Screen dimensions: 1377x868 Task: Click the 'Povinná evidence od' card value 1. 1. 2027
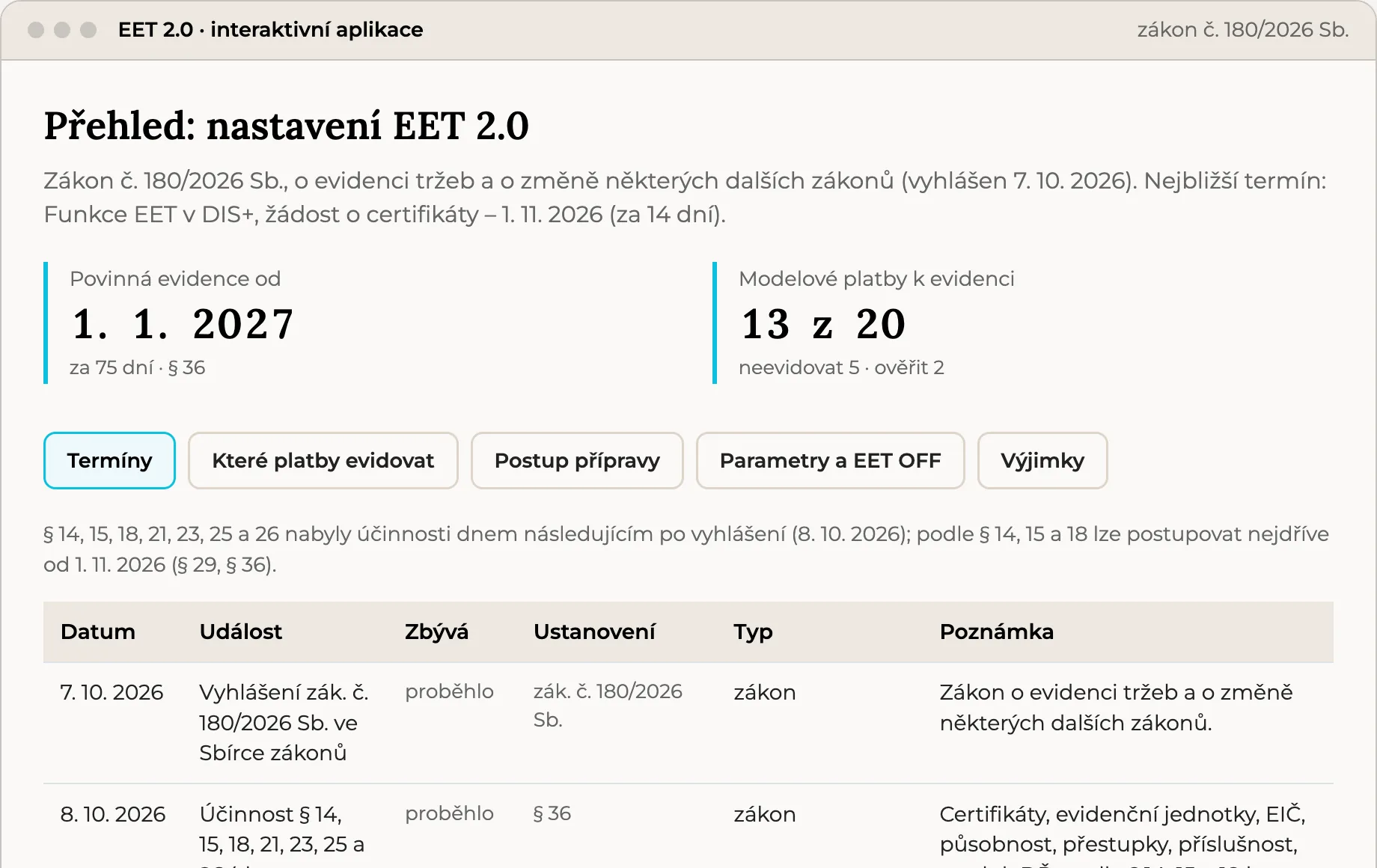pos(183,324)
